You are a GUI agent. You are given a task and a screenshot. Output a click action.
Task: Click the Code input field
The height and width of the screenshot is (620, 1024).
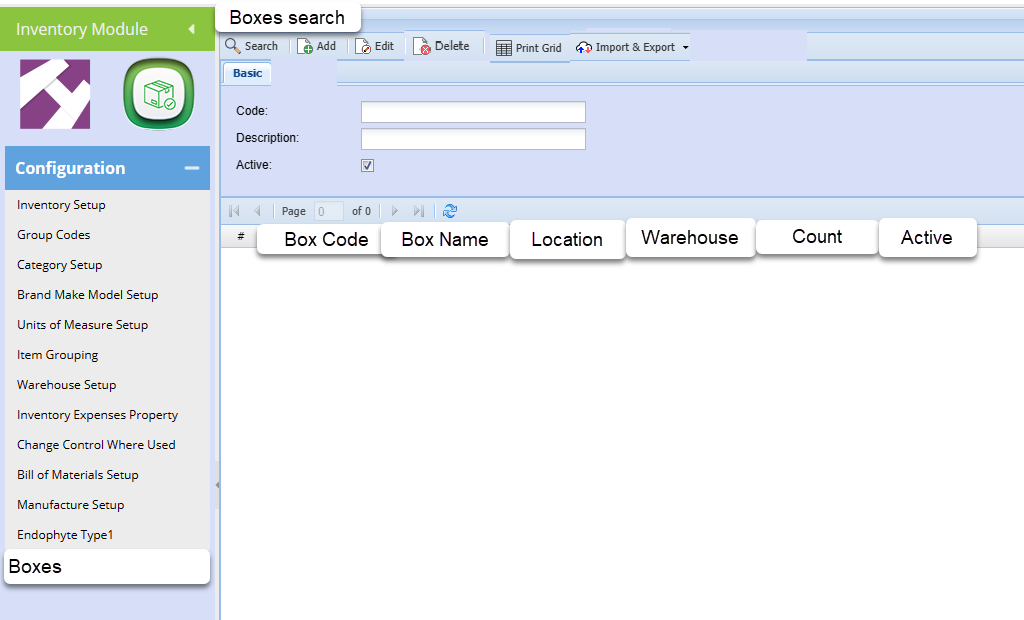click(x=473, y=112)
